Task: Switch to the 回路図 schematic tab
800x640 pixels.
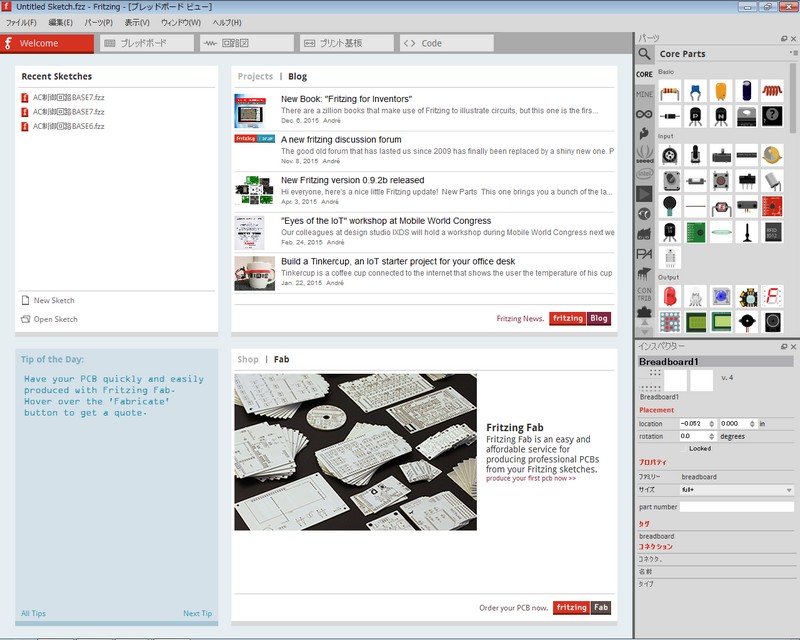Action: 247,43
